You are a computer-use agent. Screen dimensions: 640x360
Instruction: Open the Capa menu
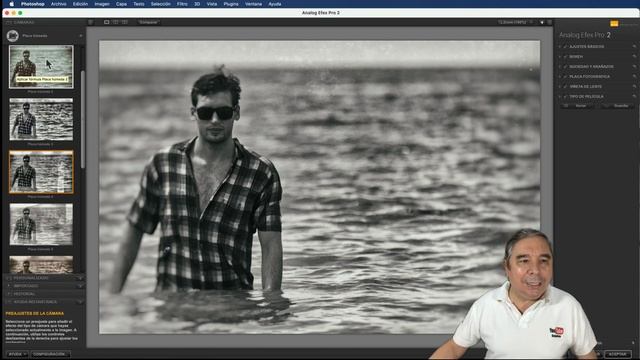click(x=121, y=4)
